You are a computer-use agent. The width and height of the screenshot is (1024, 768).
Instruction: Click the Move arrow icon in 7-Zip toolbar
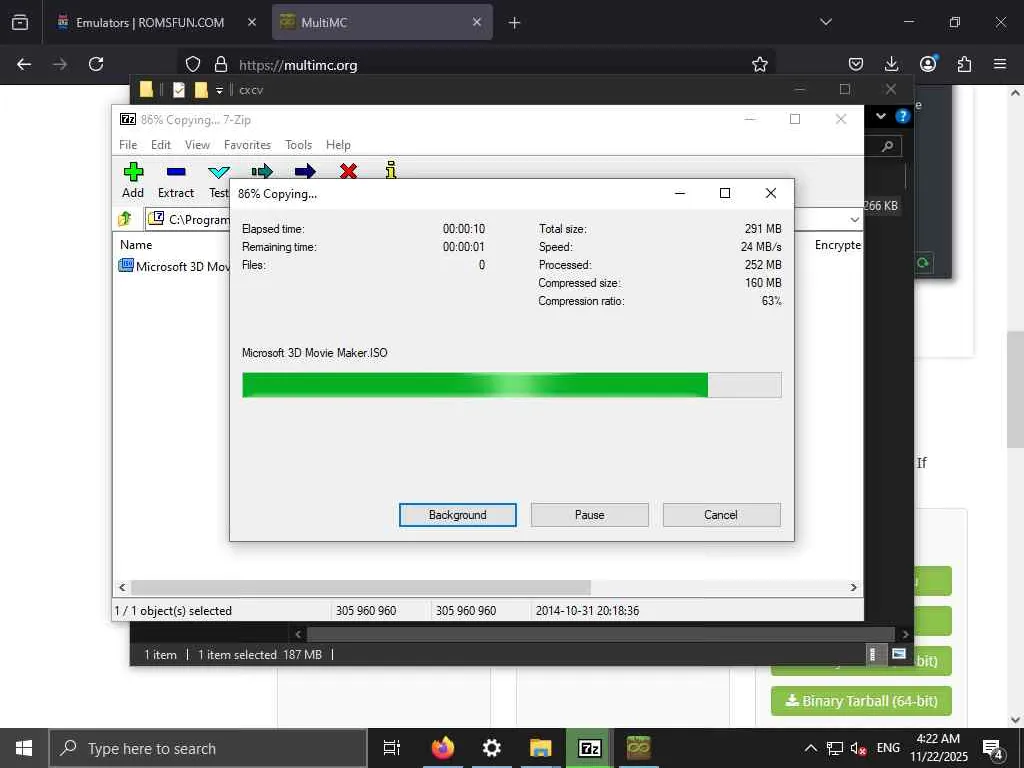tap(305, 172)
